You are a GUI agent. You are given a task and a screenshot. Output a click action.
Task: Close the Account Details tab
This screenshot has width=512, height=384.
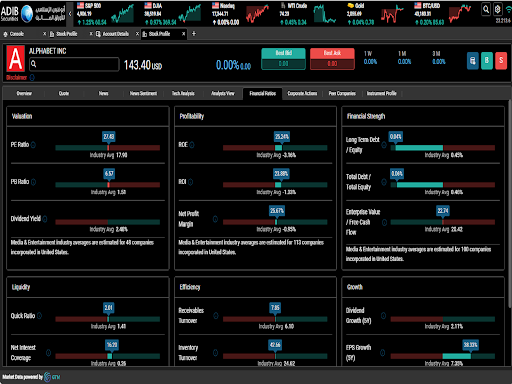[x=137, y=34]
